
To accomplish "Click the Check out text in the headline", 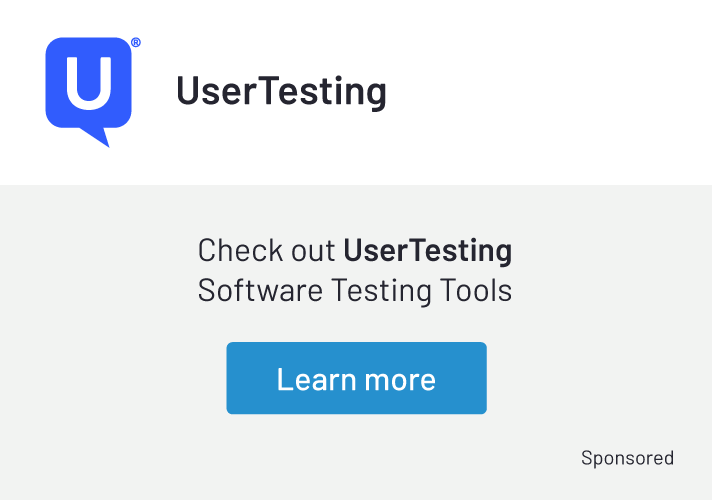I will 267,250.
